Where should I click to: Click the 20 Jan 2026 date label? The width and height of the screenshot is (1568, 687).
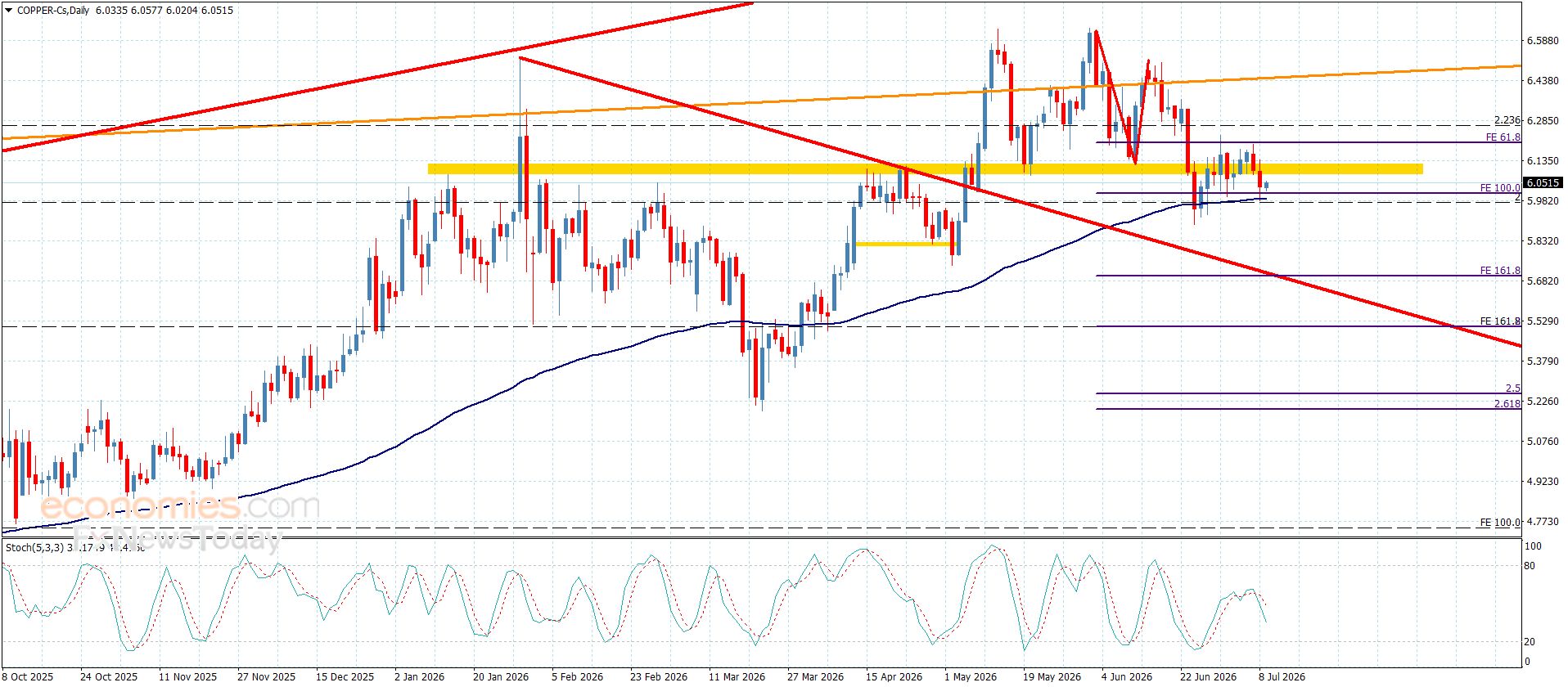click(501, 676)
